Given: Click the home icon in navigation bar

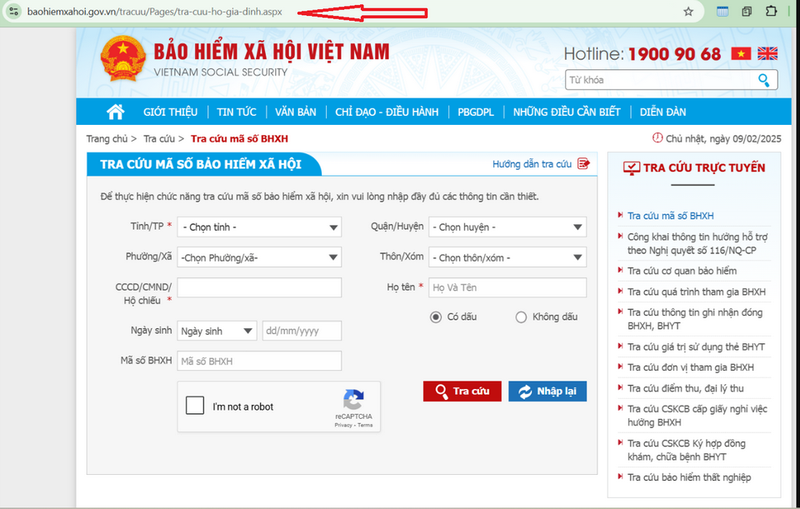Looking at the screenshot, I should click(x=115, y=112).
